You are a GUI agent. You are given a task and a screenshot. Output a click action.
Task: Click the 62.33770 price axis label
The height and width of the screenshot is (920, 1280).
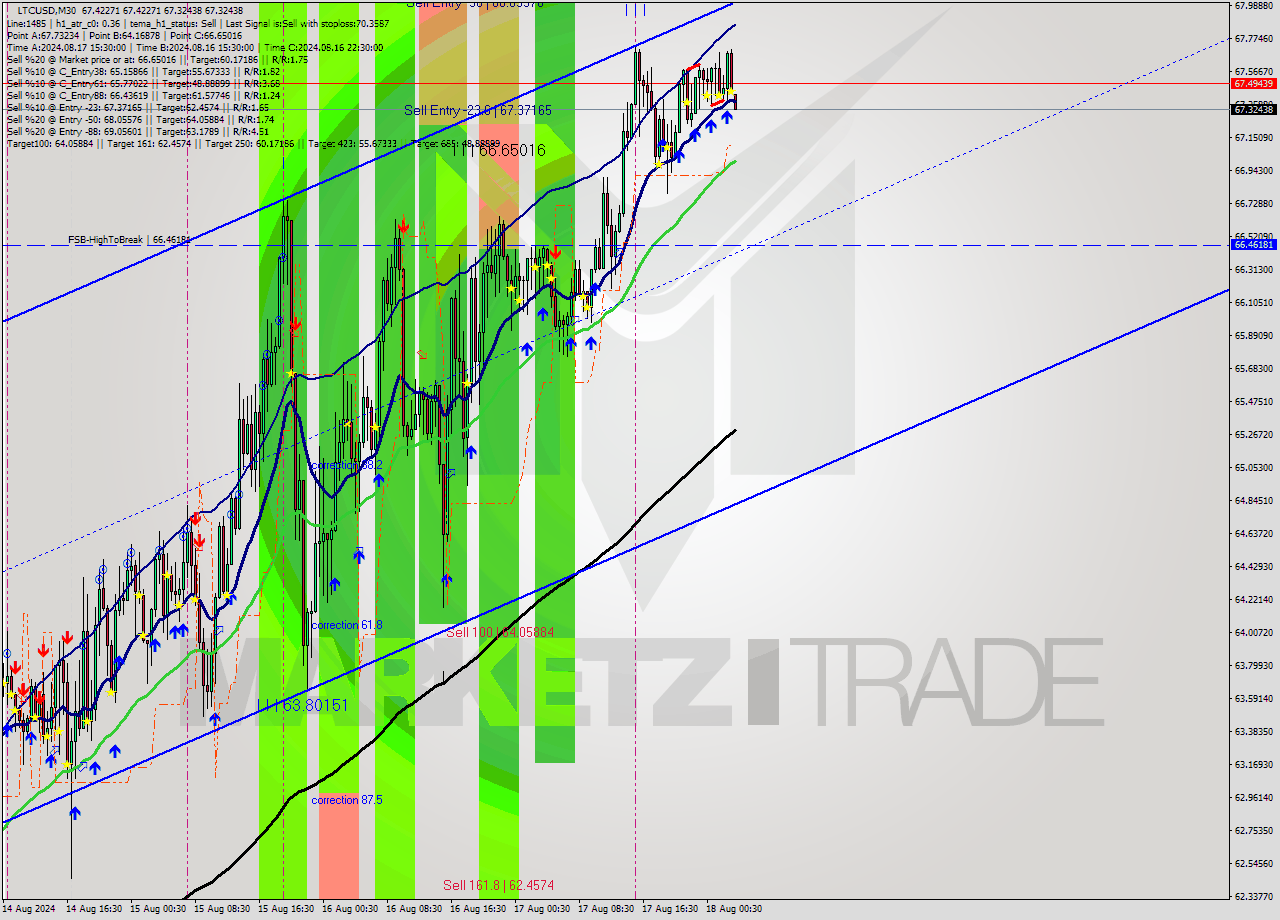[x=1254, y=896]
